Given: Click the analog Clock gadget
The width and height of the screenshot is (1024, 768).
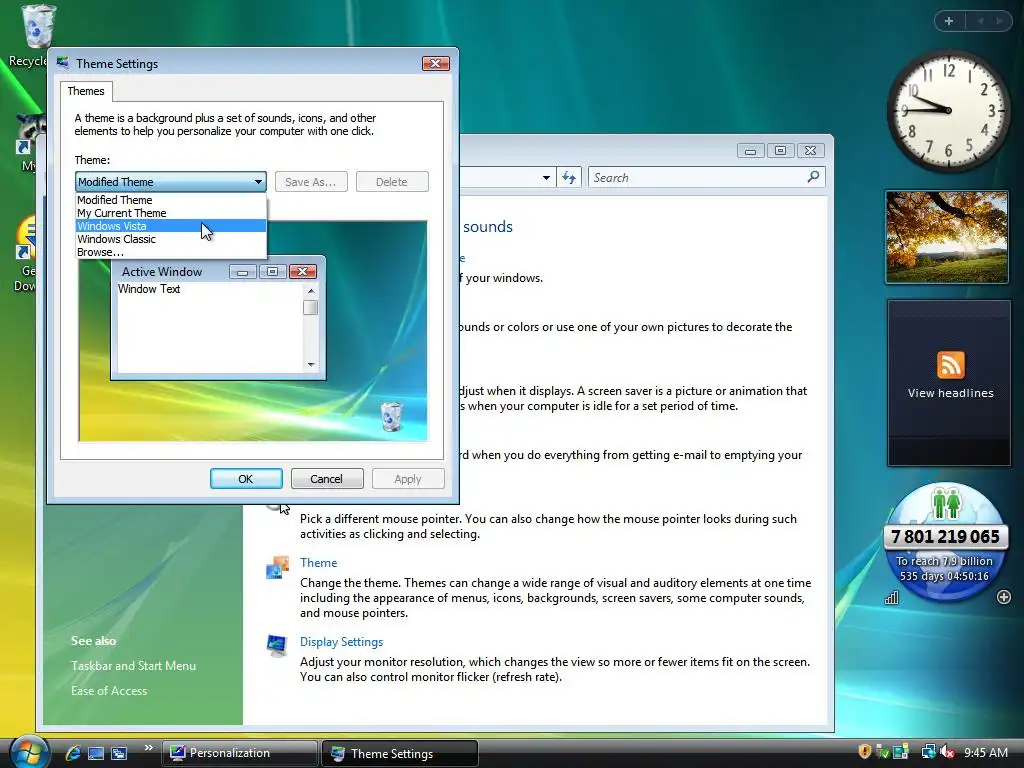Looking at the screenshot, I should click(x=948, y=110).
